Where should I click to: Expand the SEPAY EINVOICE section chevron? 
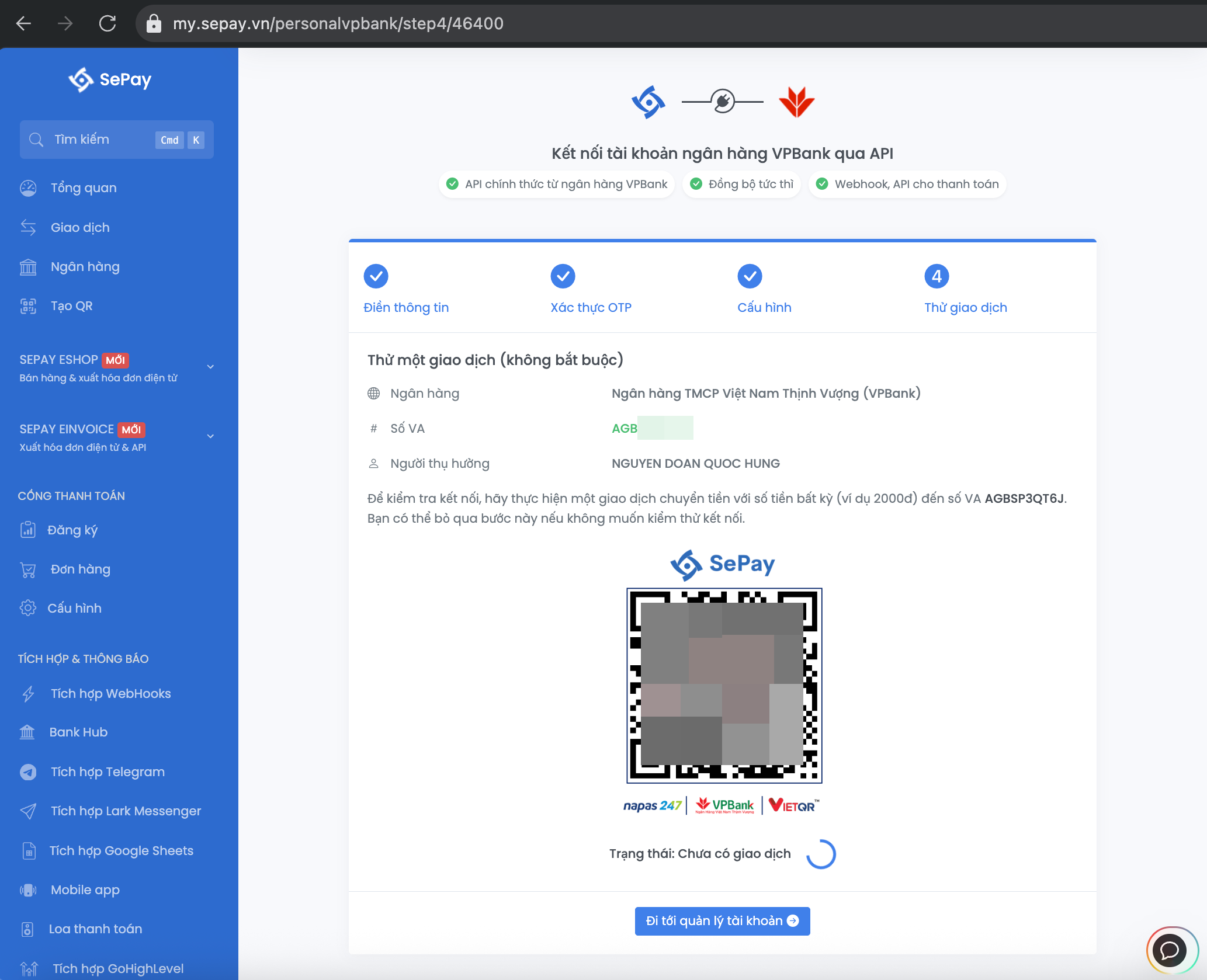coord(210,436)
